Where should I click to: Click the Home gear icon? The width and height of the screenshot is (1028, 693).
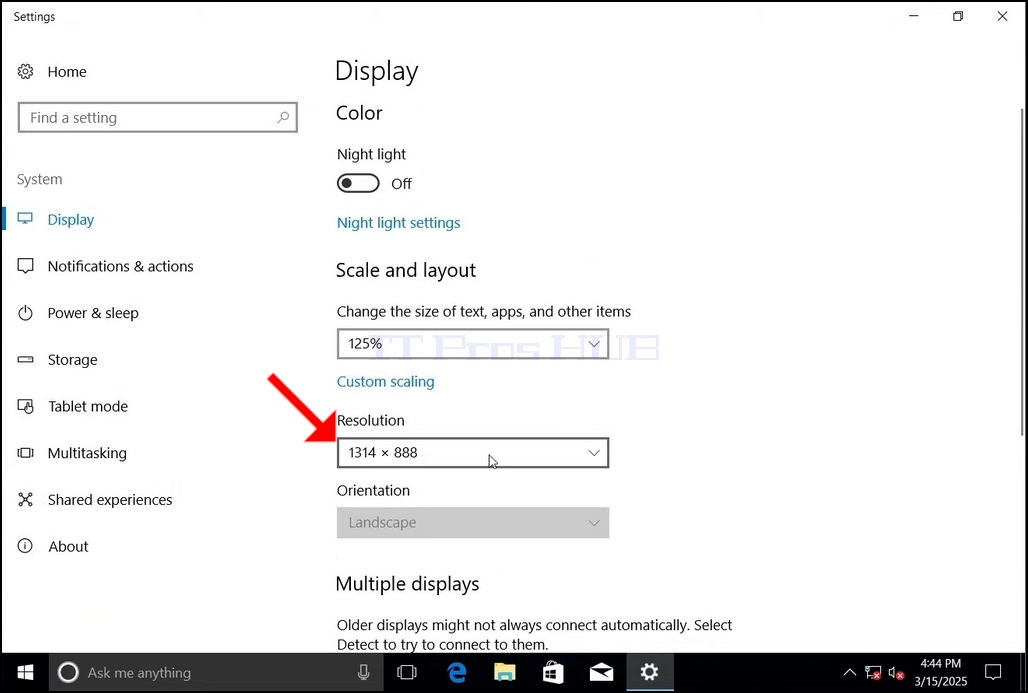pyautogui.click(x=25, y=71)
